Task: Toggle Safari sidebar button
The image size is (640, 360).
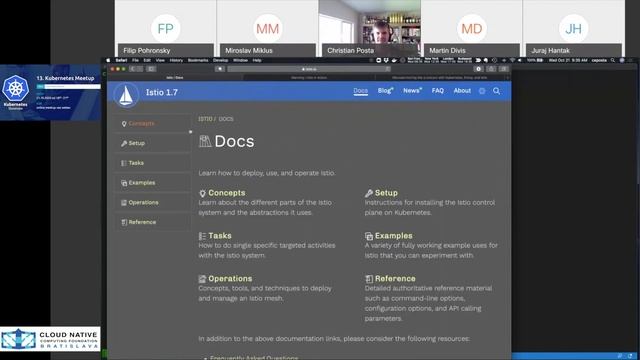Action: pyautogui.click(x=151, y=69)
